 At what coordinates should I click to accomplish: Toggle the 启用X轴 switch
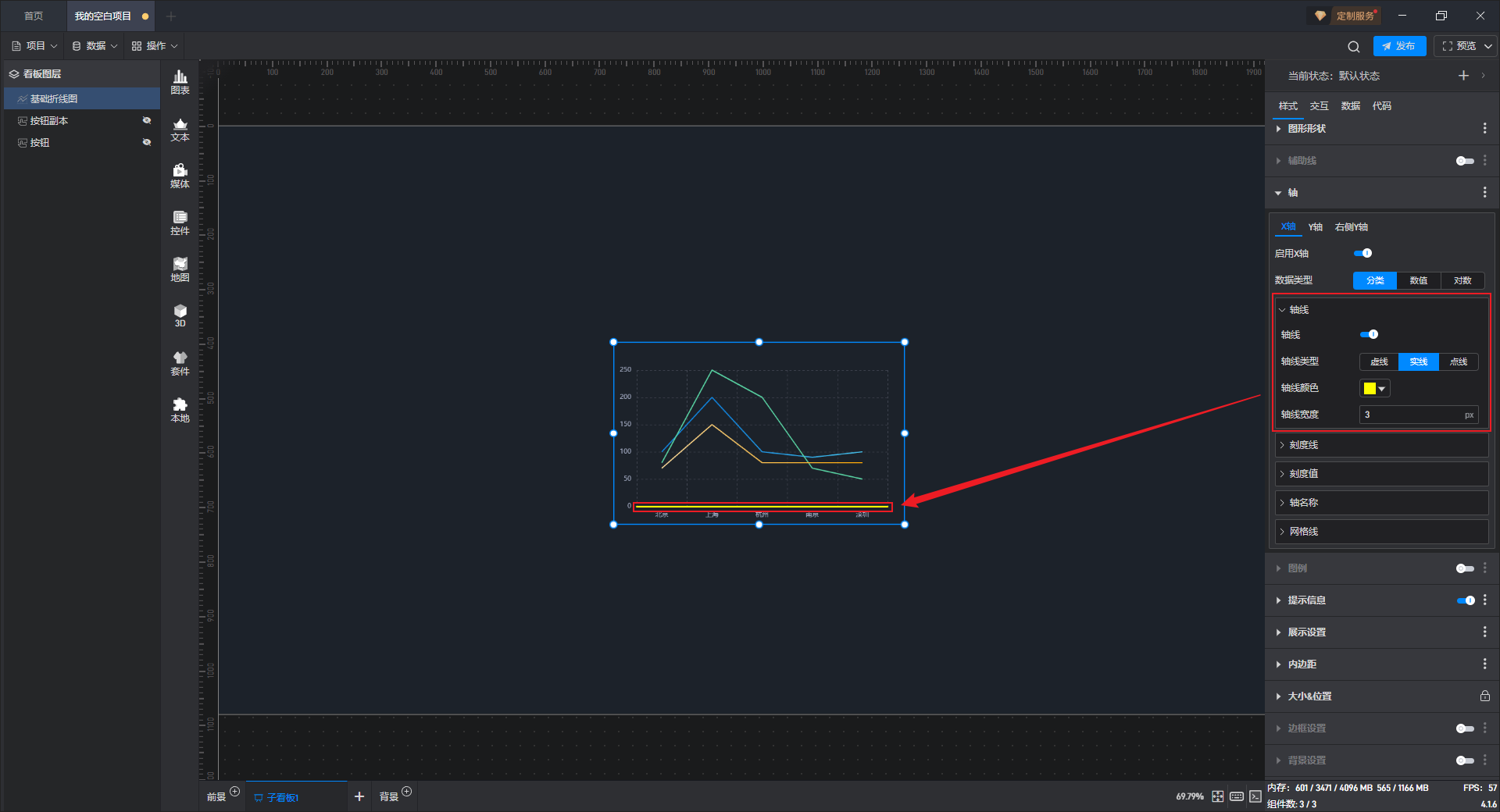[x=1362, y=253]
